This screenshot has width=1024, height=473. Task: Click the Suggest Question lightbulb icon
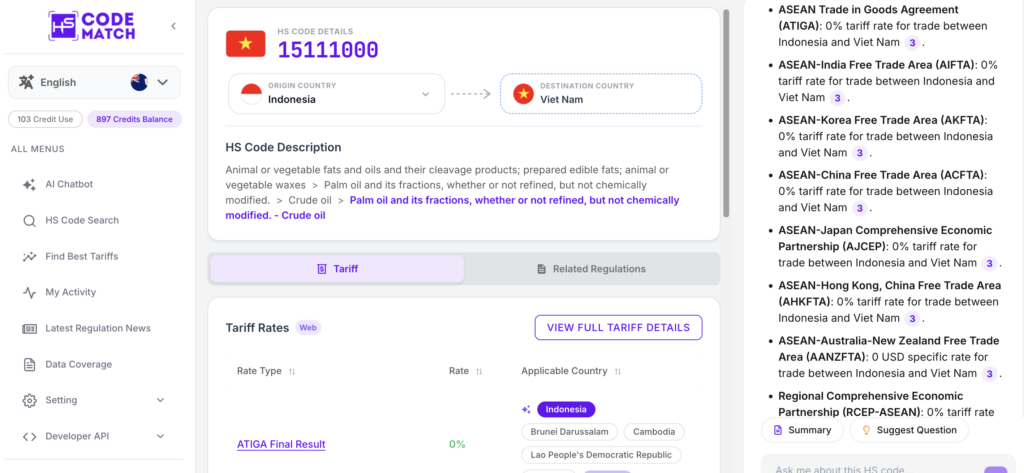point(867,430)
